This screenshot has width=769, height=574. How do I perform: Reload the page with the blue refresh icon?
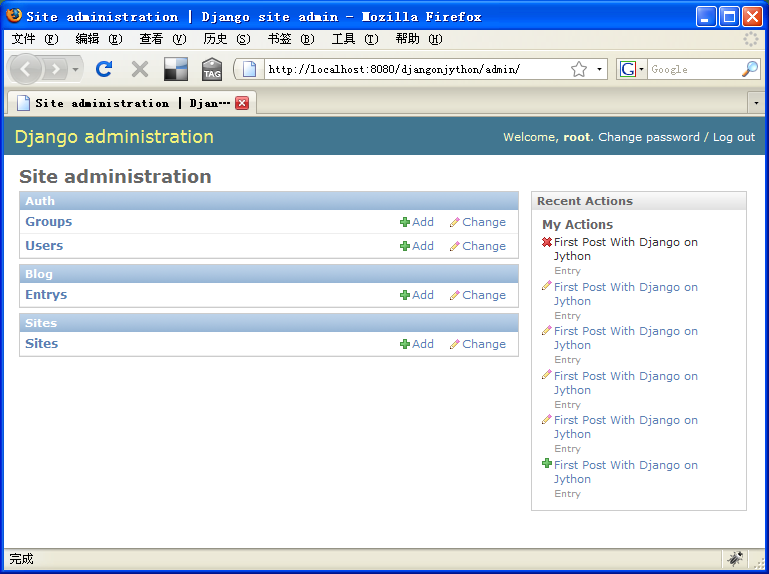point(104,69)
